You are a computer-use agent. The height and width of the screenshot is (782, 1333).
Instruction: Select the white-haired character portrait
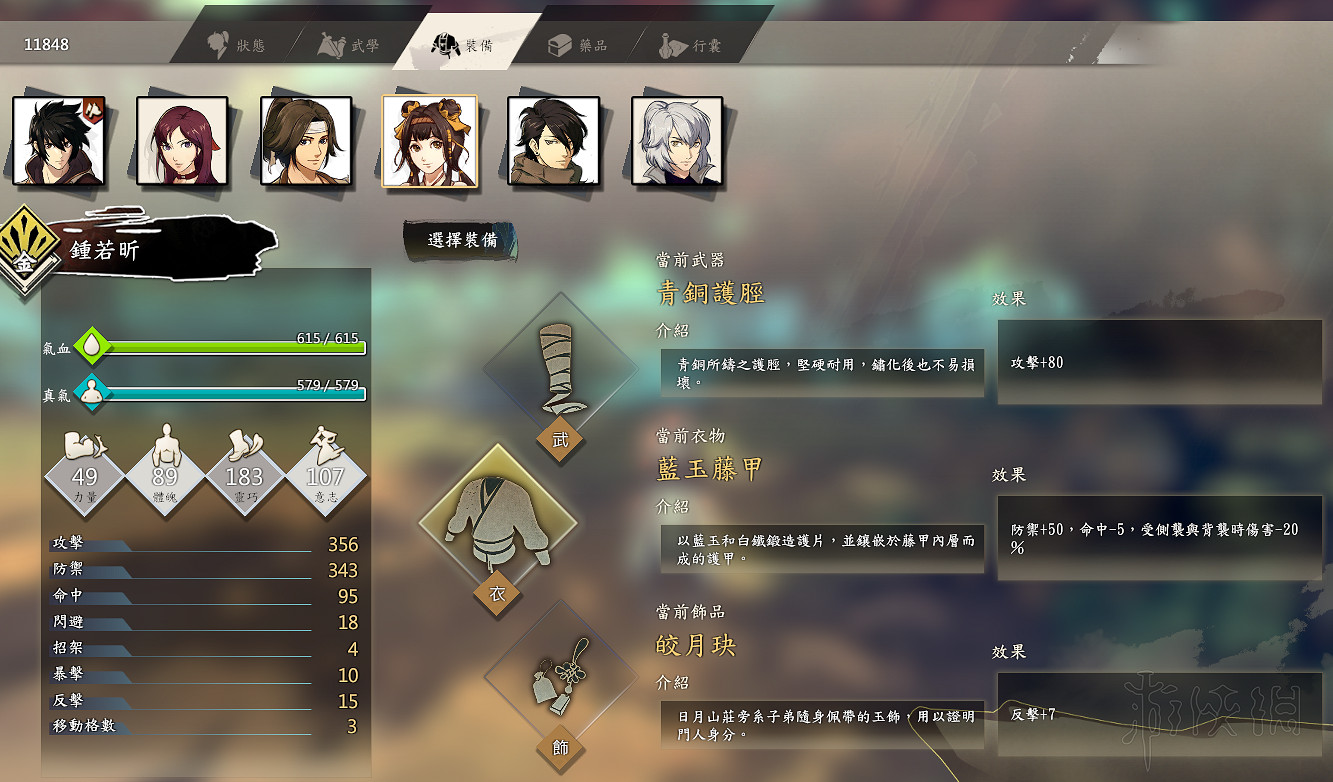tap(677, 141)
